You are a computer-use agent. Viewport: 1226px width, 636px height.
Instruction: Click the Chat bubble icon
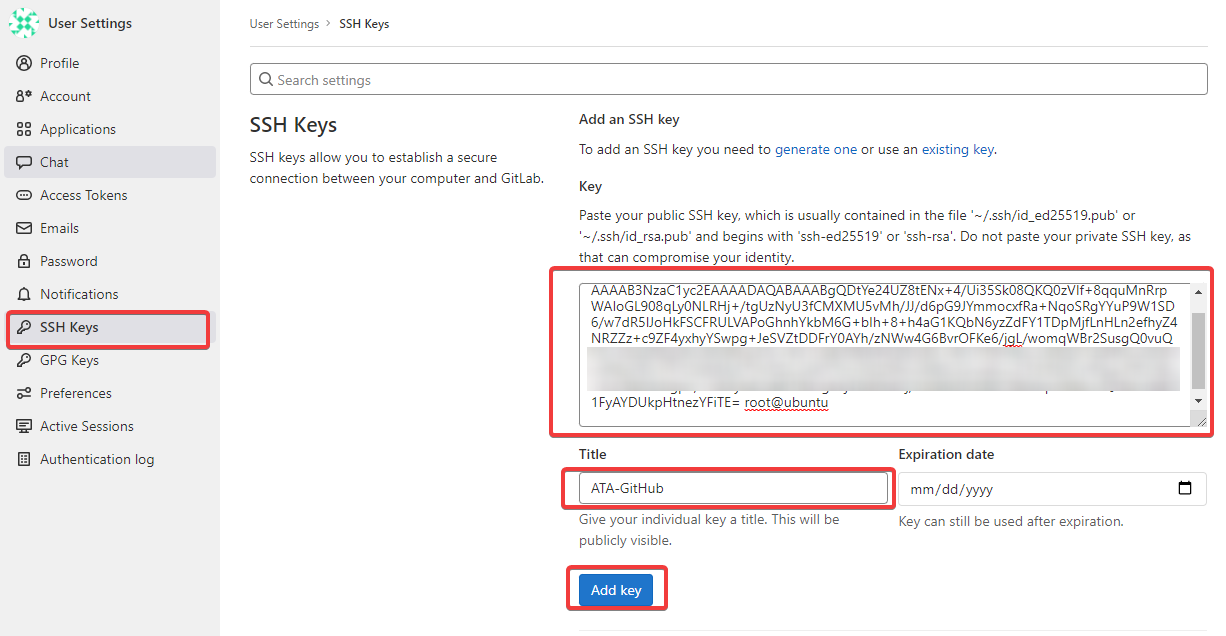pos(24,162)
